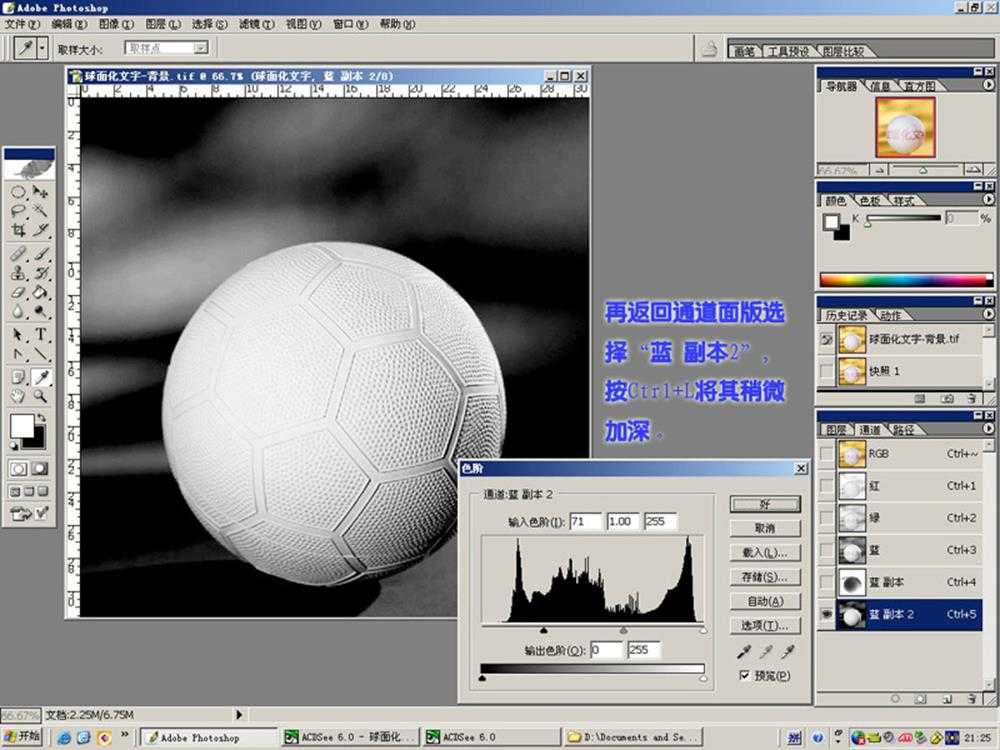This screenshot has height=750, width=1000.
Task: Open the eyedropper tool preset picker arrow
Action: click(42, 47)
